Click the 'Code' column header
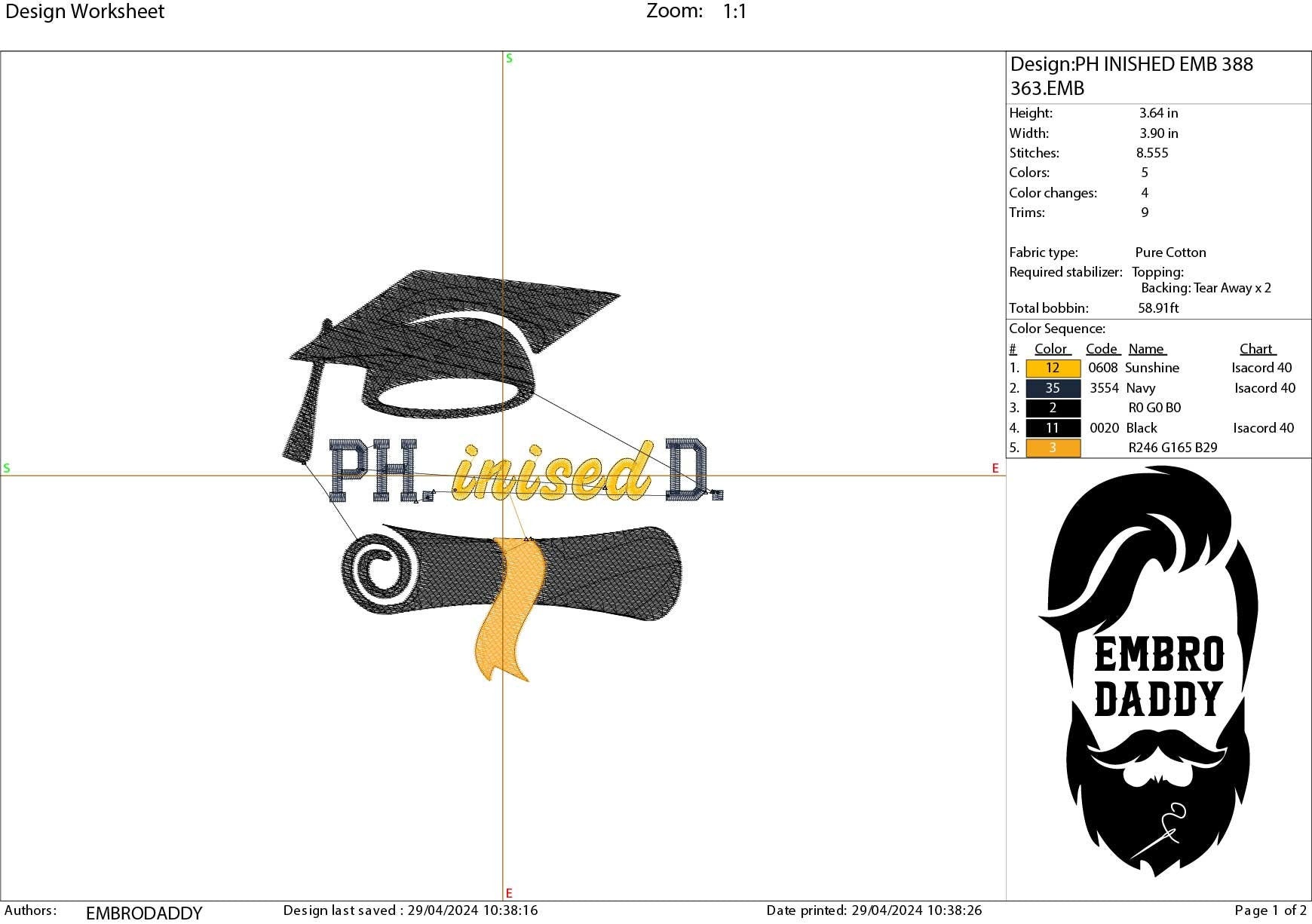 1102,349
